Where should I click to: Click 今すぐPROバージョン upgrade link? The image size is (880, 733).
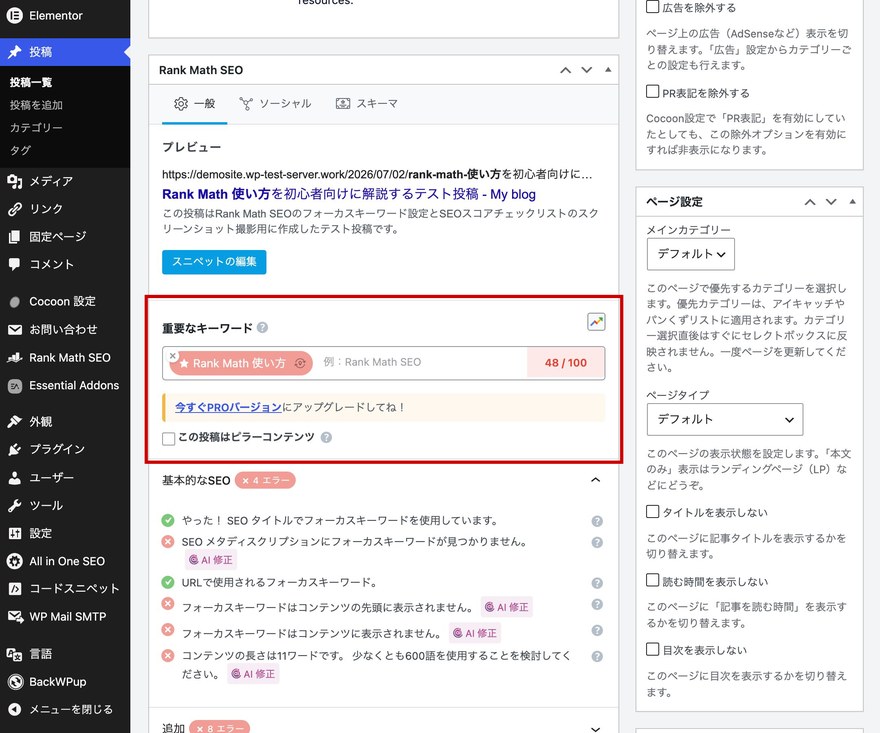click(x=228, y=407)
